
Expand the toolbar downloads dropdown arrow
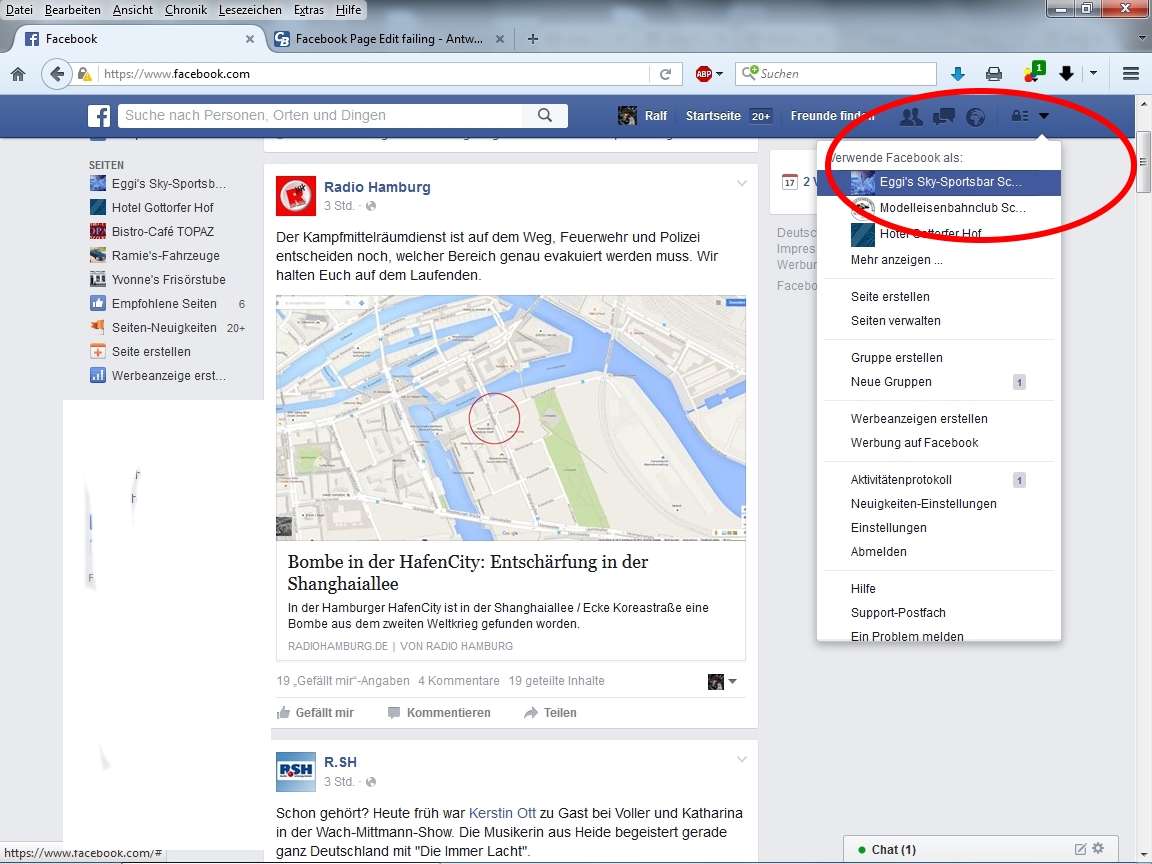click(x=1093, y=73)
